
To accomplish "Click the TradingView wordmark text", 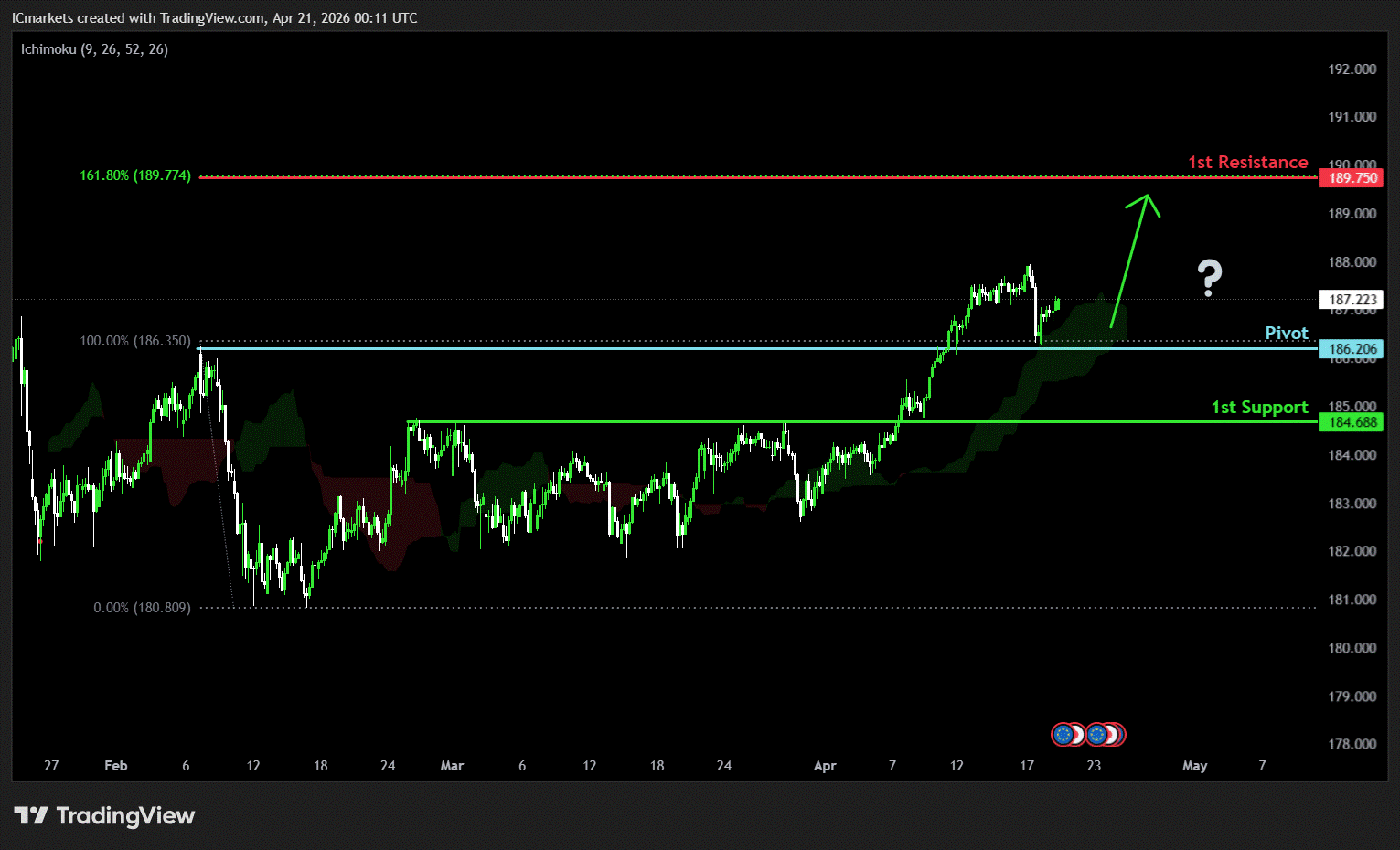I will pyautogui.click(x=125, y=815).
